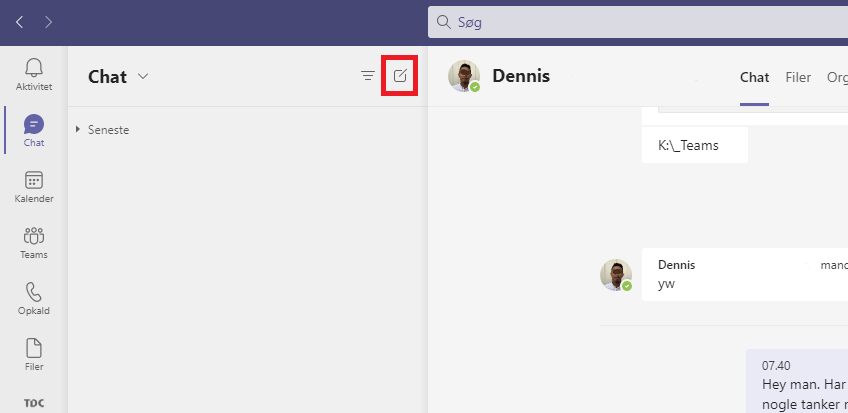Select the Chat sidebar icon
This screenshot has width=848, height=413.
[34, 125]
